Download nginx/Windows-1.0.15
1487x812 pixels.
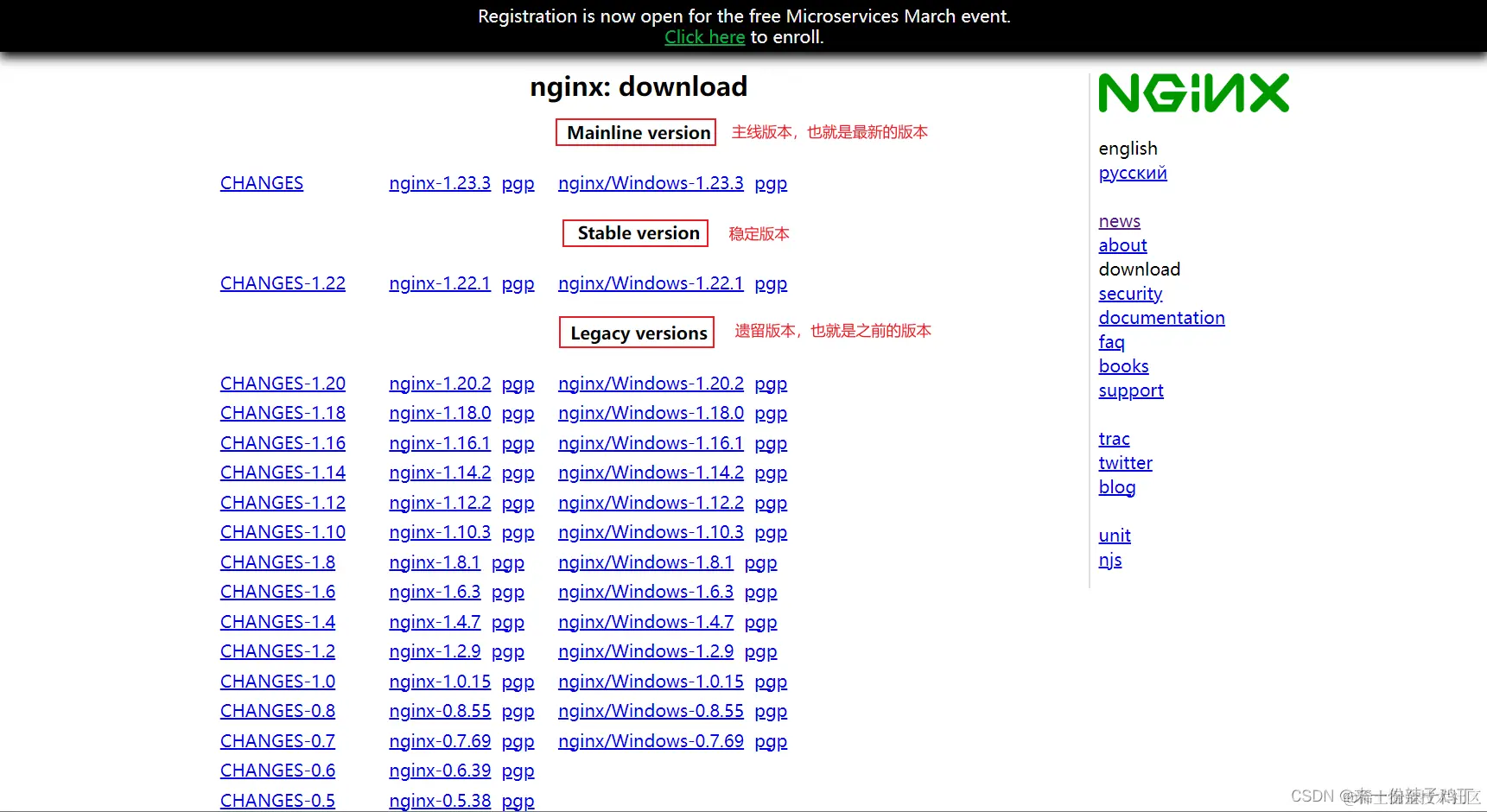pos(651,682)
